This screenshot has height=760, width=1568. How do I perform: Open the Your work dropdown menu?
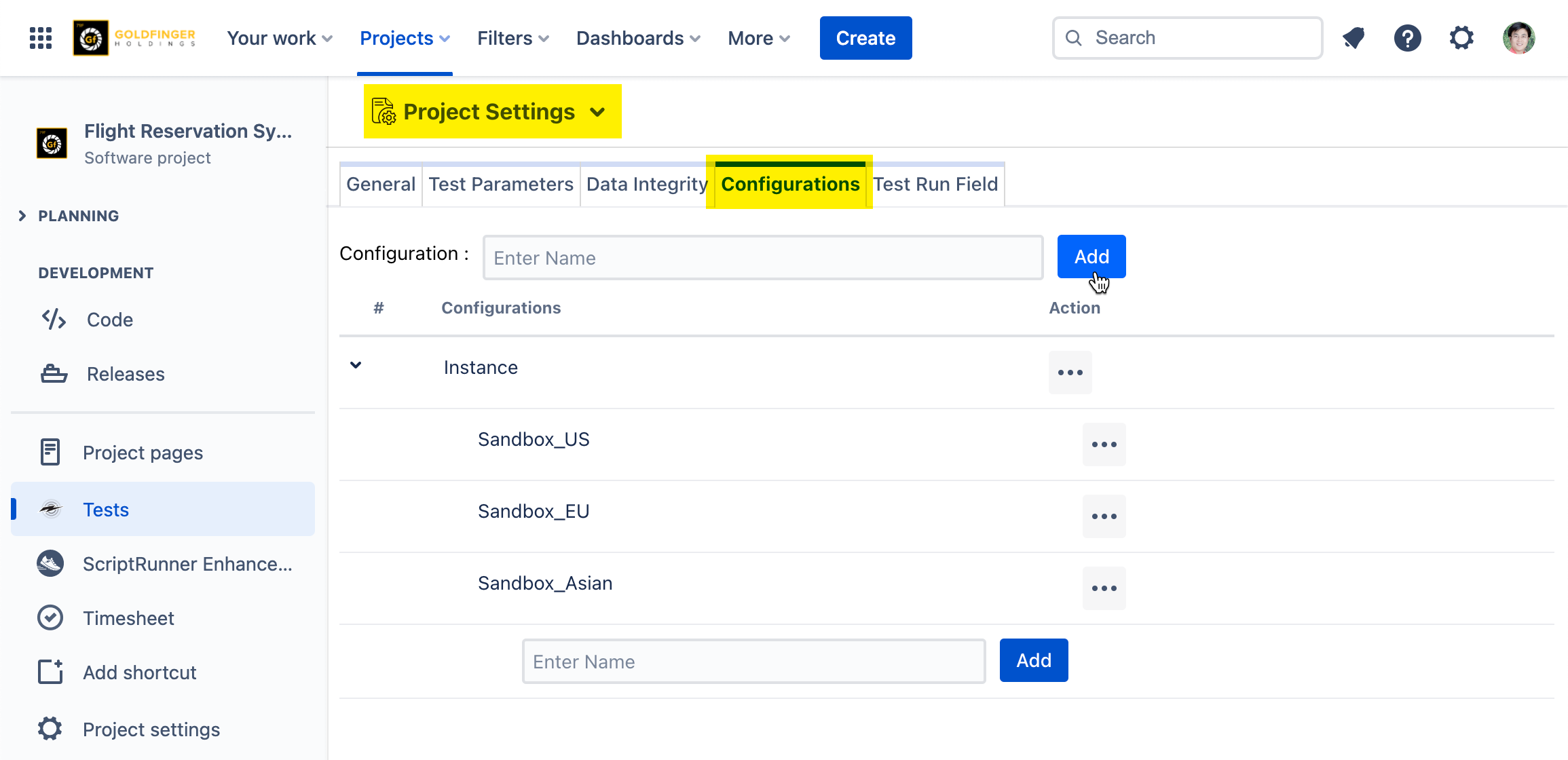pyautogui.click(x=279, y=38)
